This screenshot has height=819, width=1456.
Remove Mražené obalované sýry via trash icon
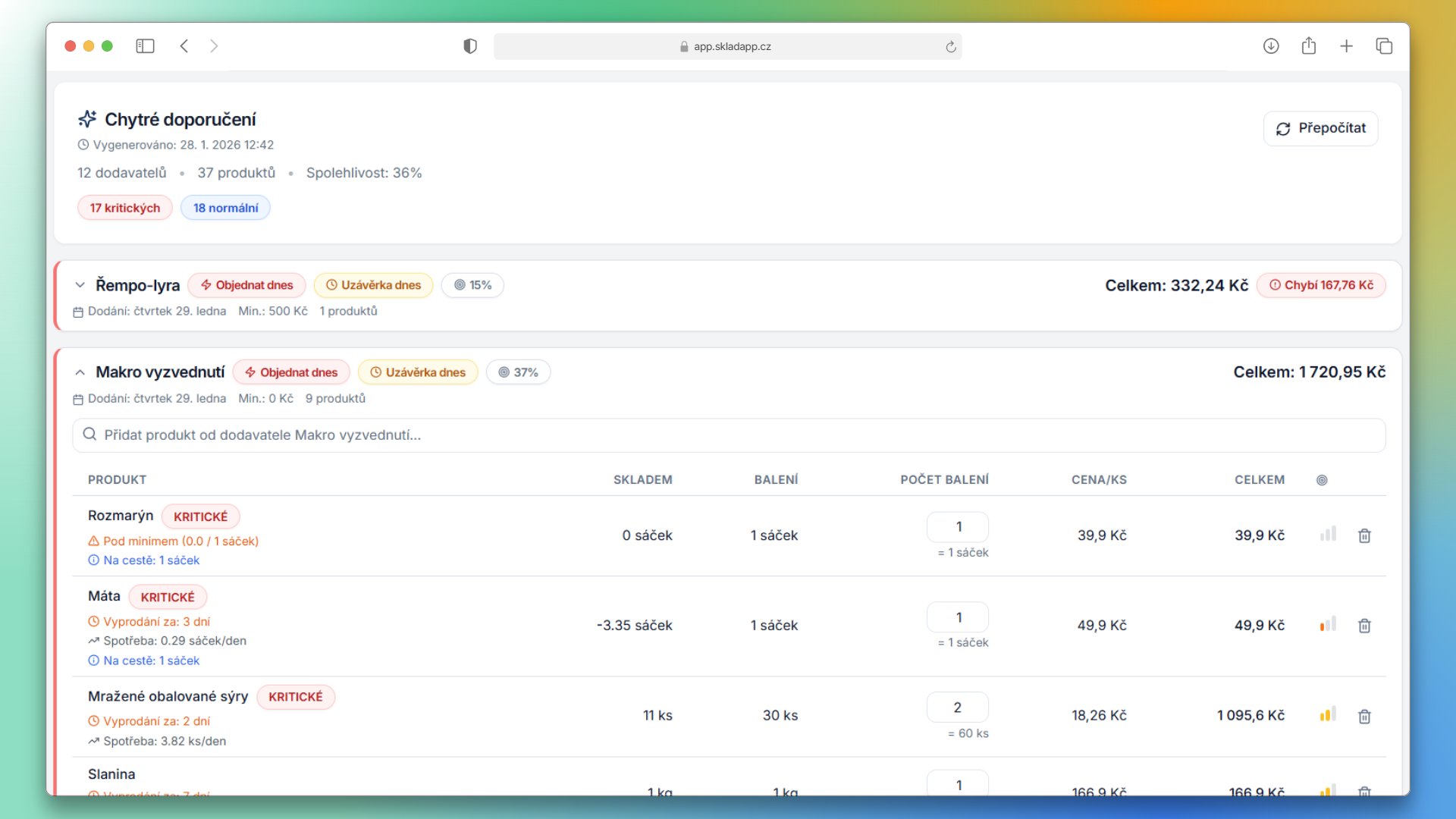point(1364,716)
